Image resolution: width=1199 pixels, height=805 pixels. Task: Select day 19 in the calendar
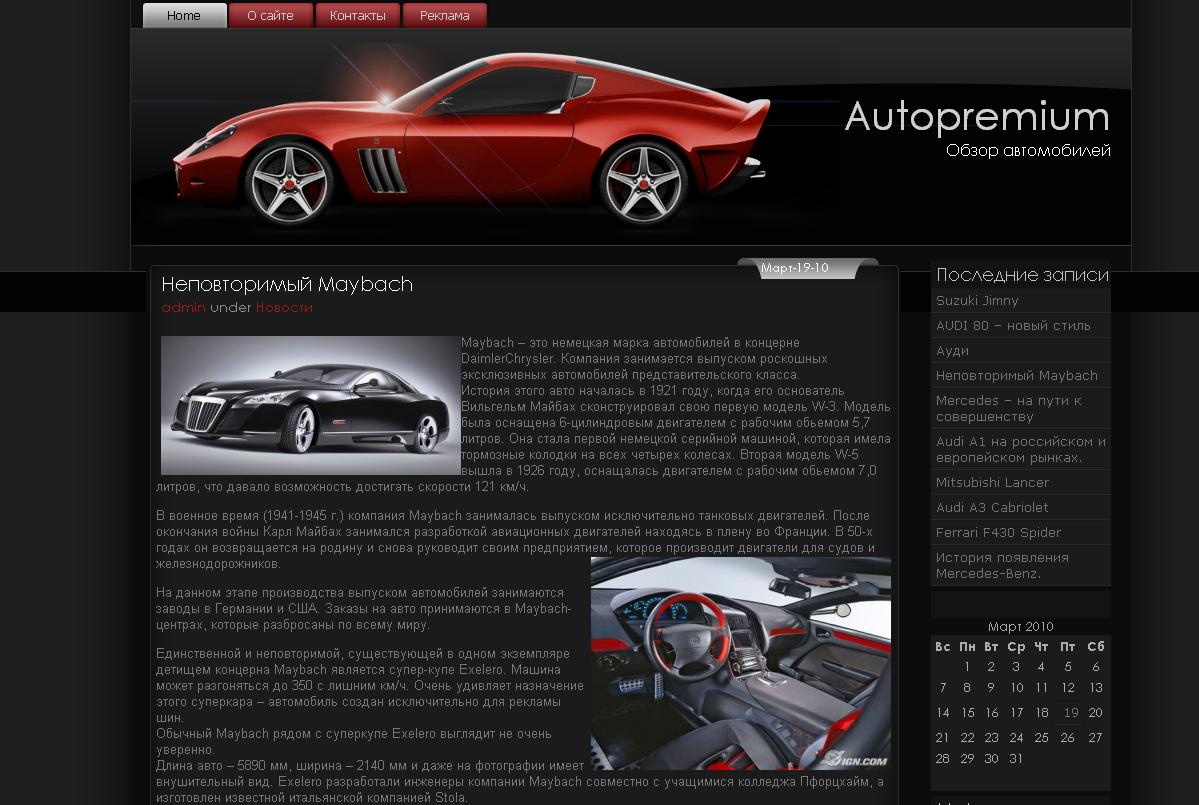(x=1071, y=712)
